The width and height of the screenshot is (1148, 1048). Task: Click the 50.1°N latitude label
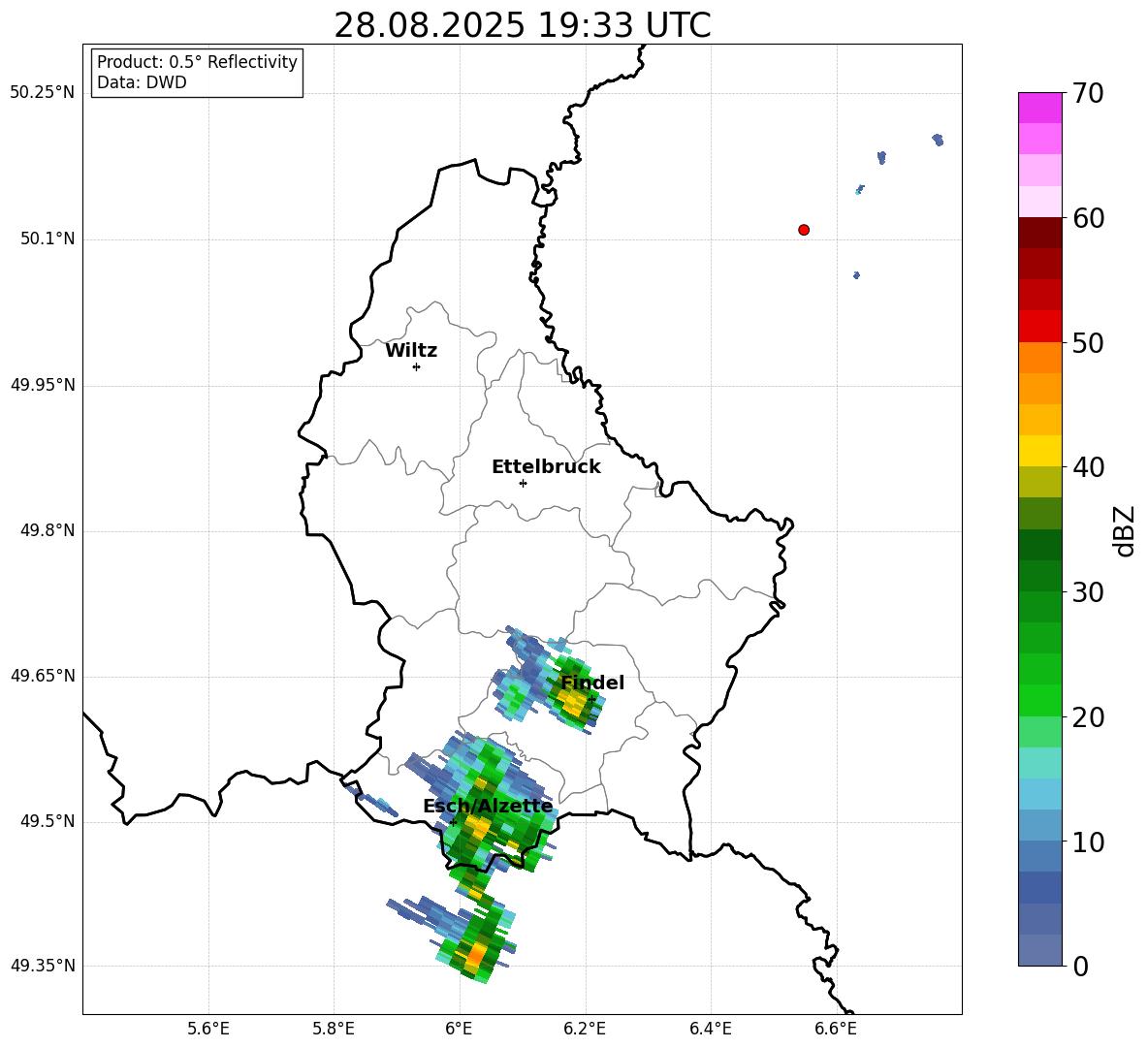pyautogui.click(x=47, y=239)
